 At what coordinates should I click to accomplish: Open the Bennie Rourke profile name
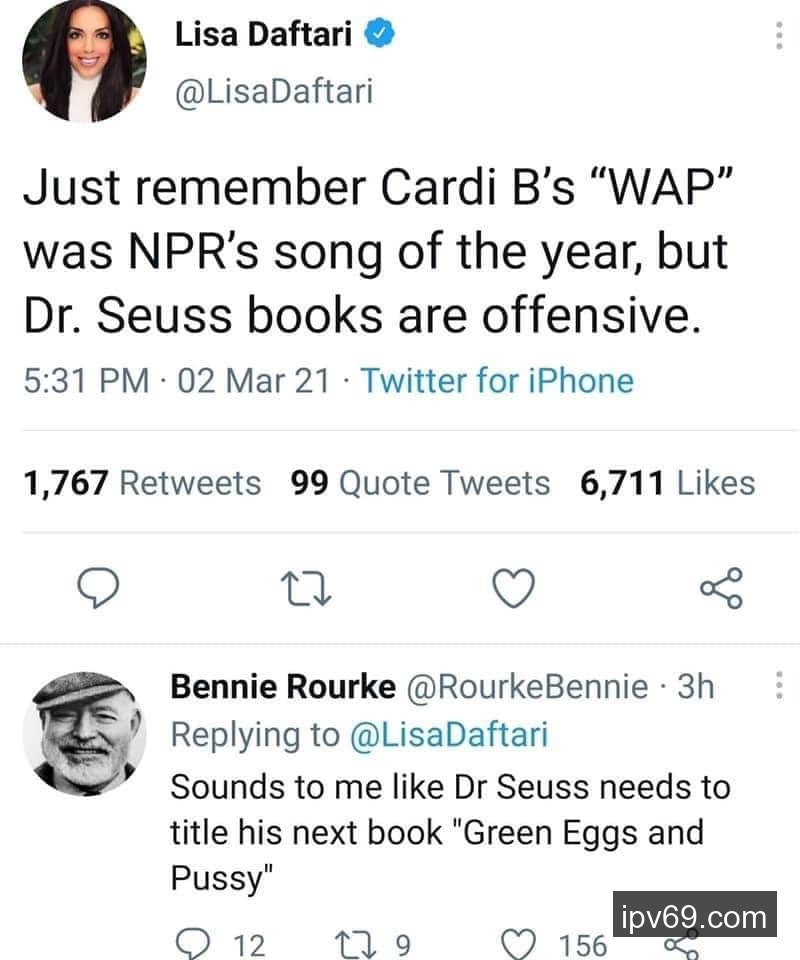click(x=283, y=687)
